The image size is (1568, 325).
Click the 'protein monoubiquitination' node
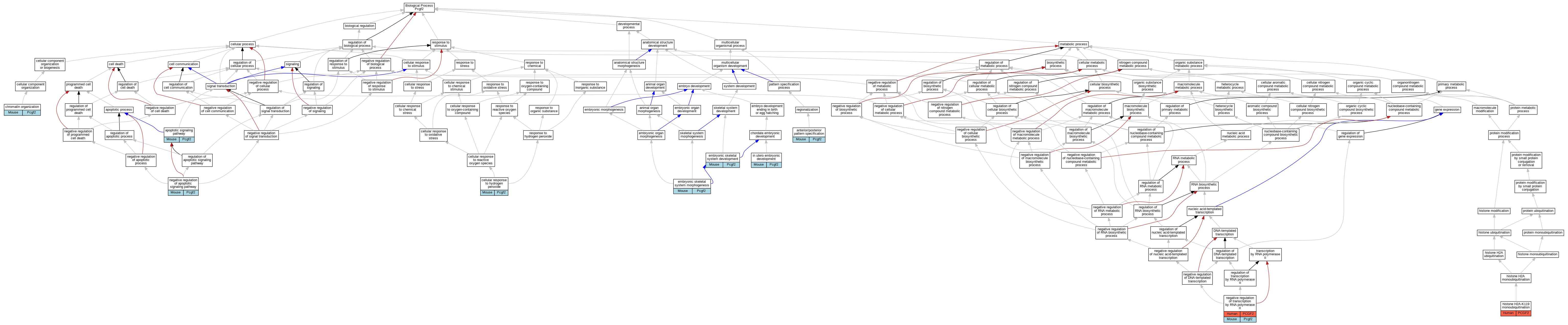click(1542, 233)
